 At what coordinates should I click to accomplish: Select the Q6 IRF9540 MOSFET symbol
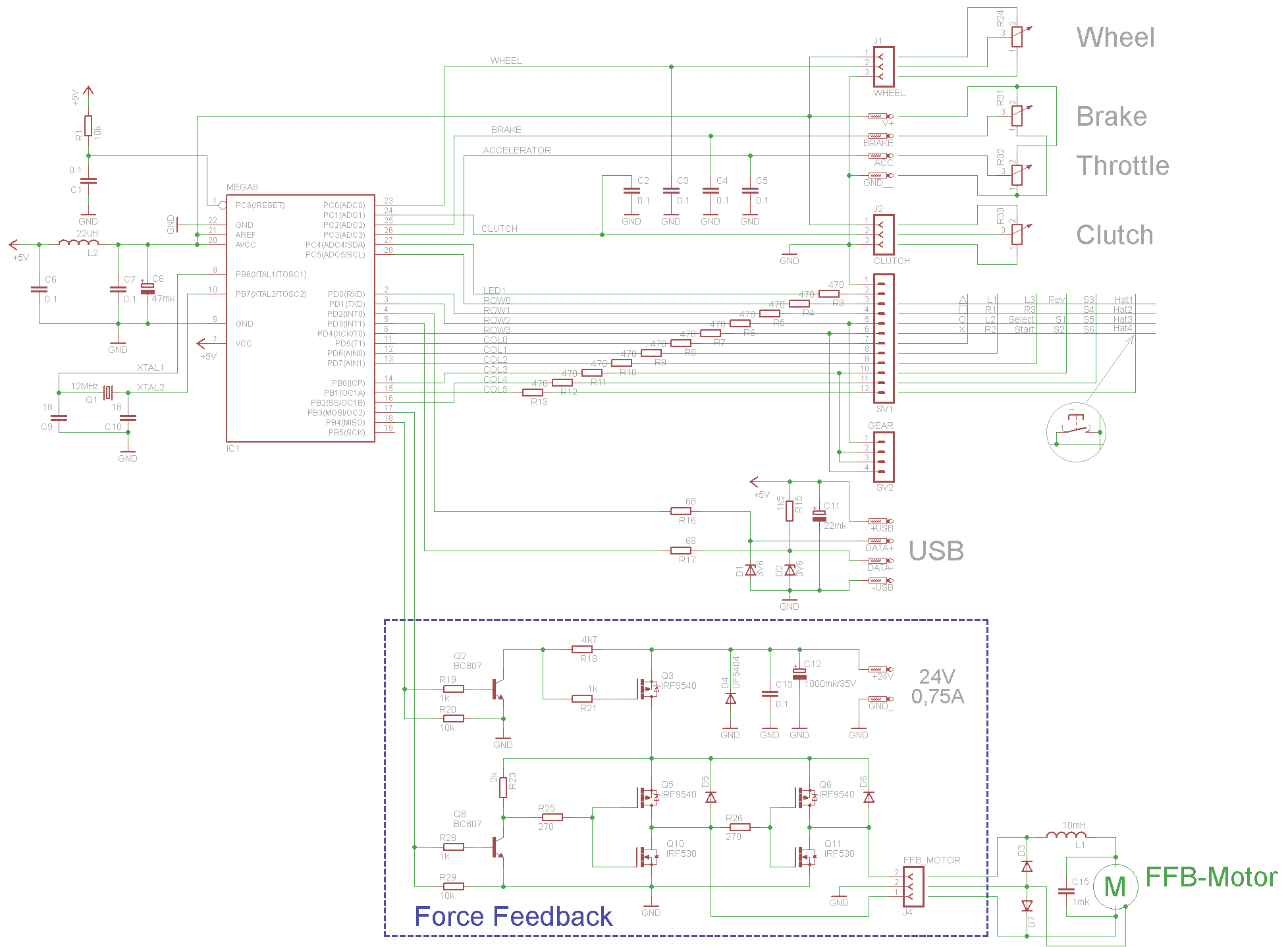(806, 798)
